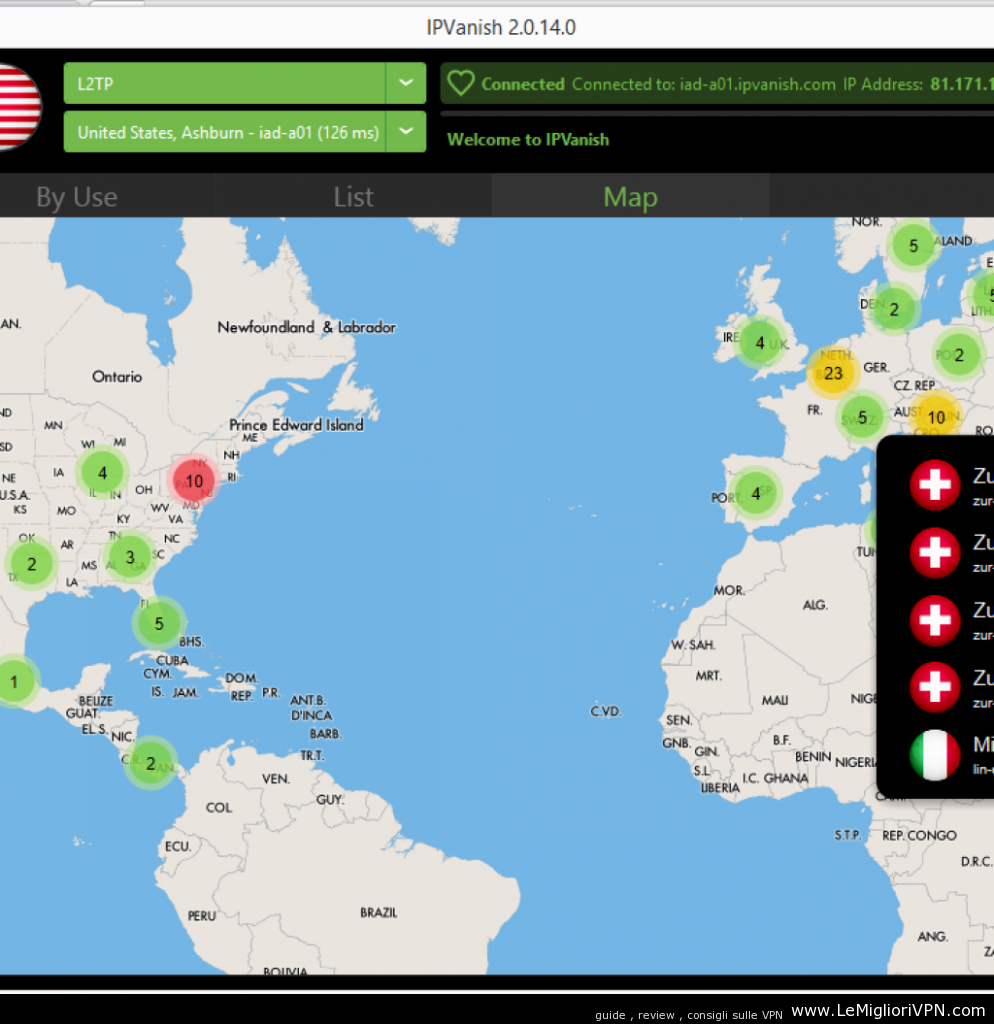Click the "MALI" map label

pyautogui.click(x=775, y=700)
